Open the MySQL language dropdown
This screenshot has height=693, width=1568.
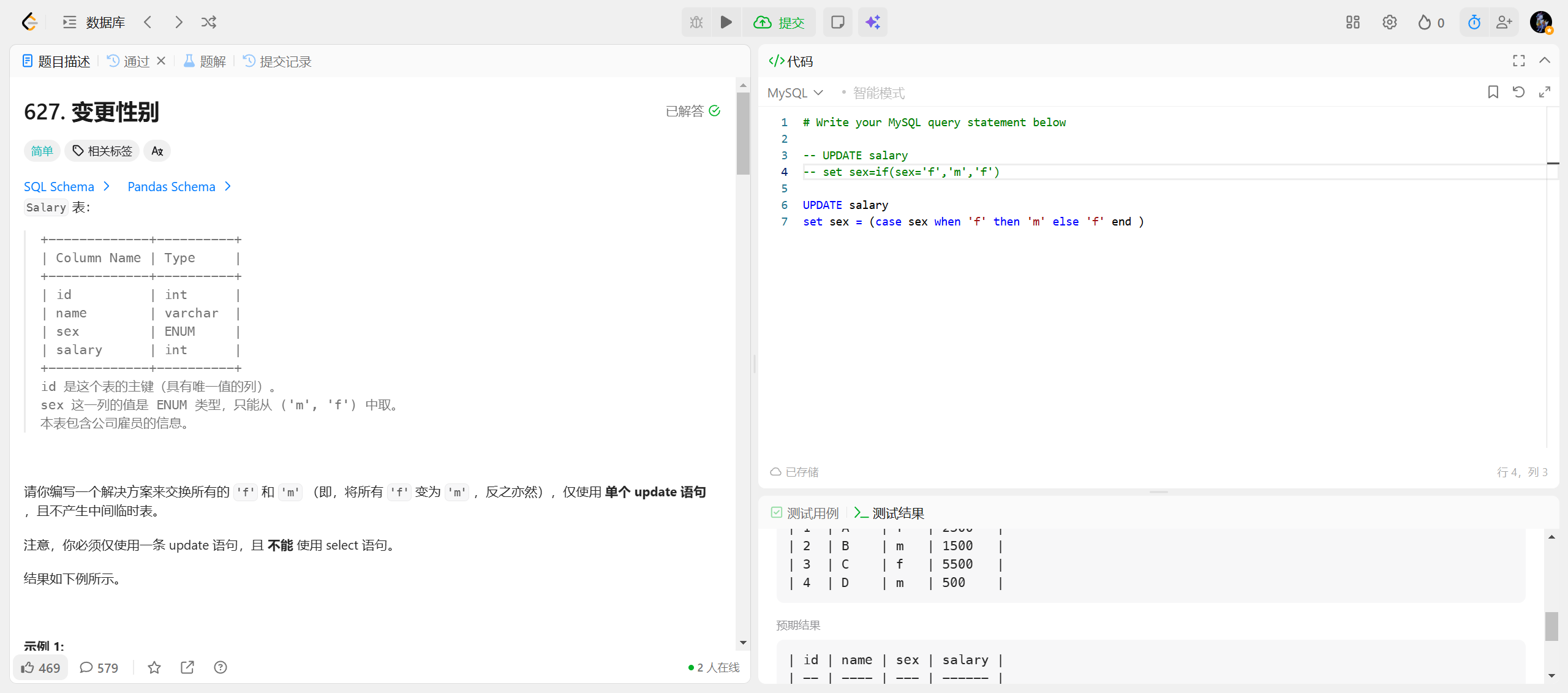click(x=795, y=93)
